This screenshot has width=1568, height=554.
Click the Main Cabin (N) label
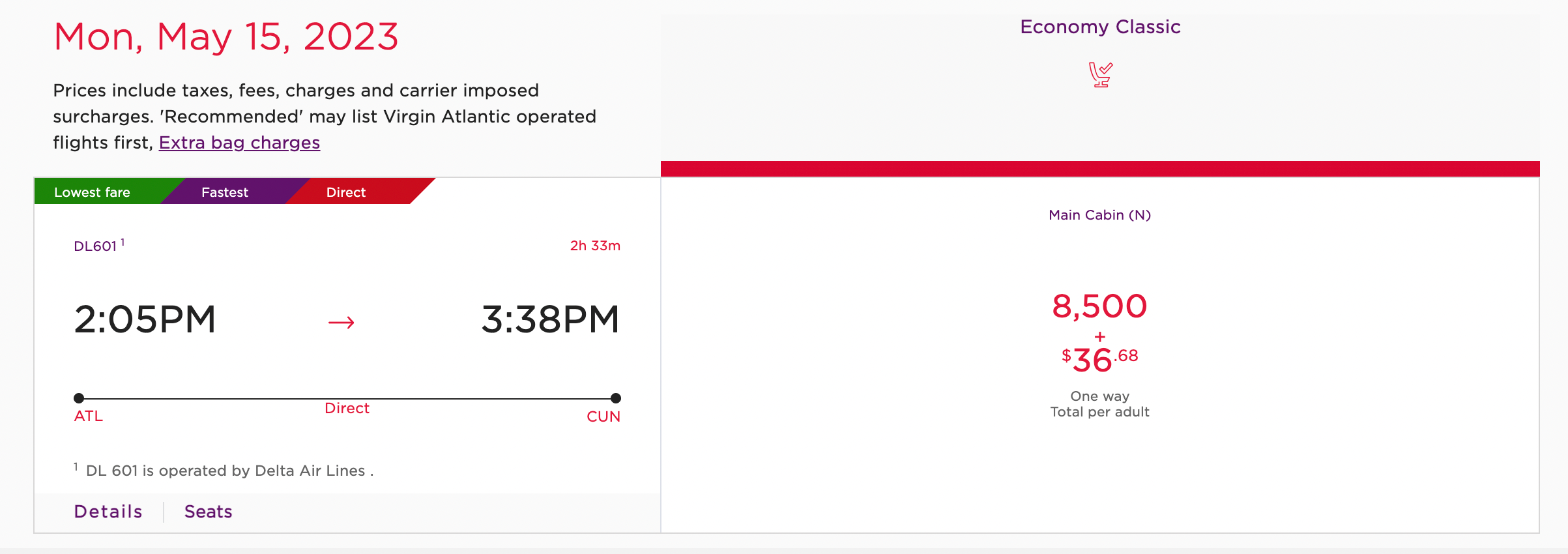[x=1099, y=215]
